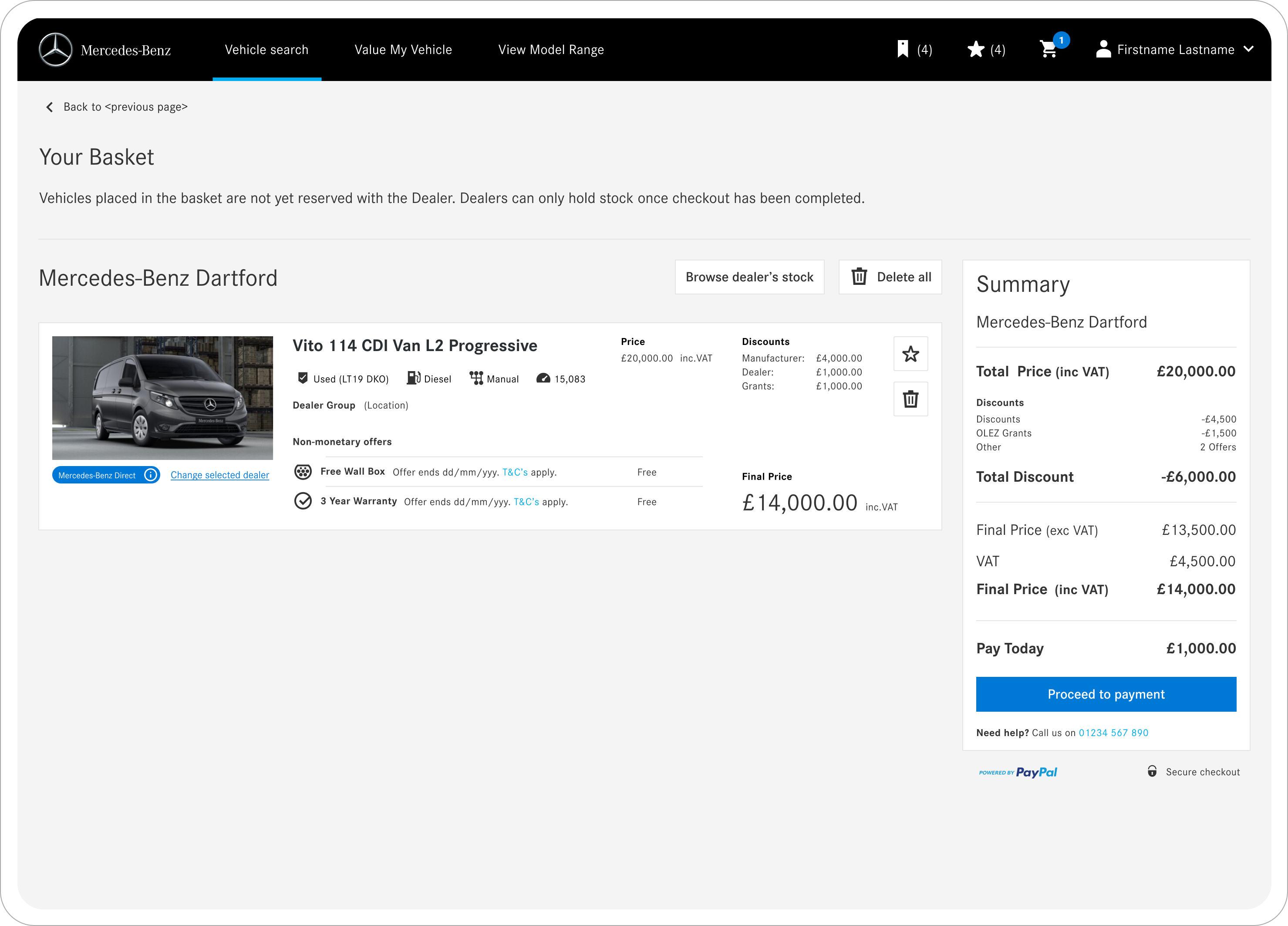This screenshot has height=926, width=1288.
Task: Click Proceed to payment button
Action: click(x=1106, y=694)
